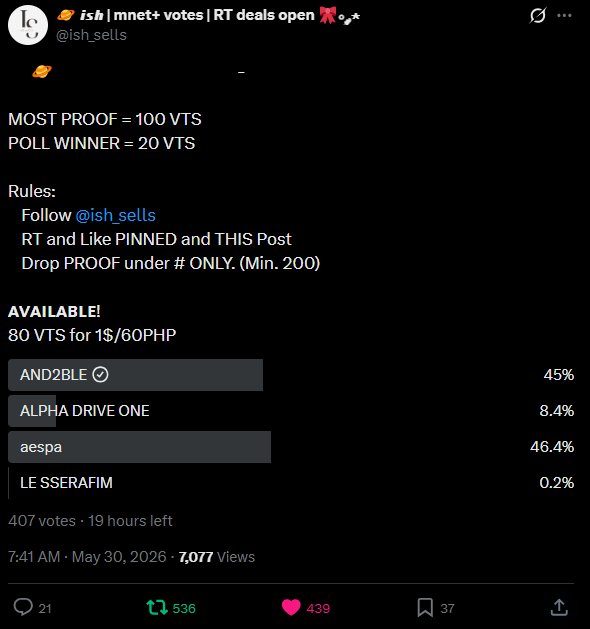590x629 pixels.
Task: Select the AND2BLE poll option
Action: coord(291,375)
